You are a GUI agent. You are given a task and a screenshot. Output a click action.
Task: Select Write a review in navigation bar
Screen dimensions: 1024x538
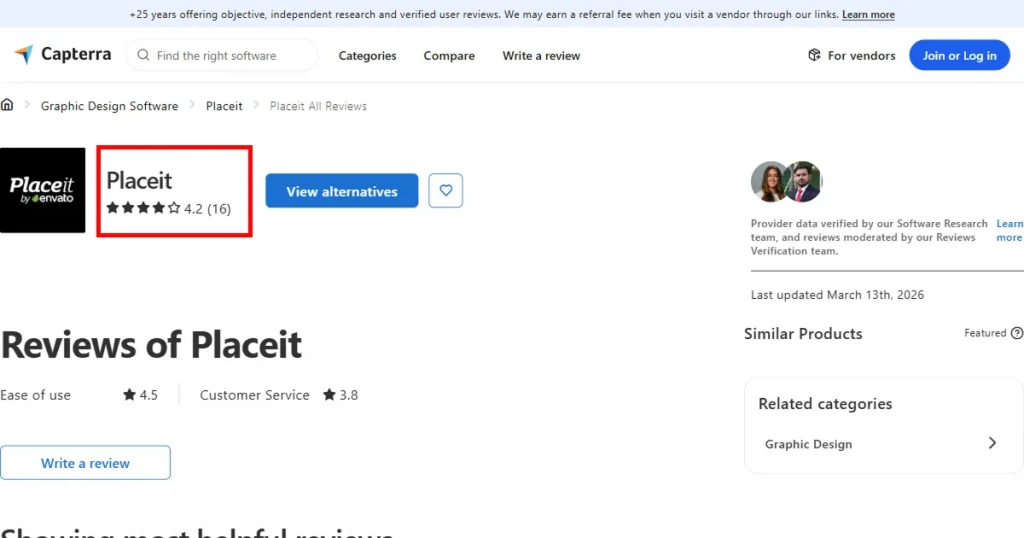(x=541, y=55)
